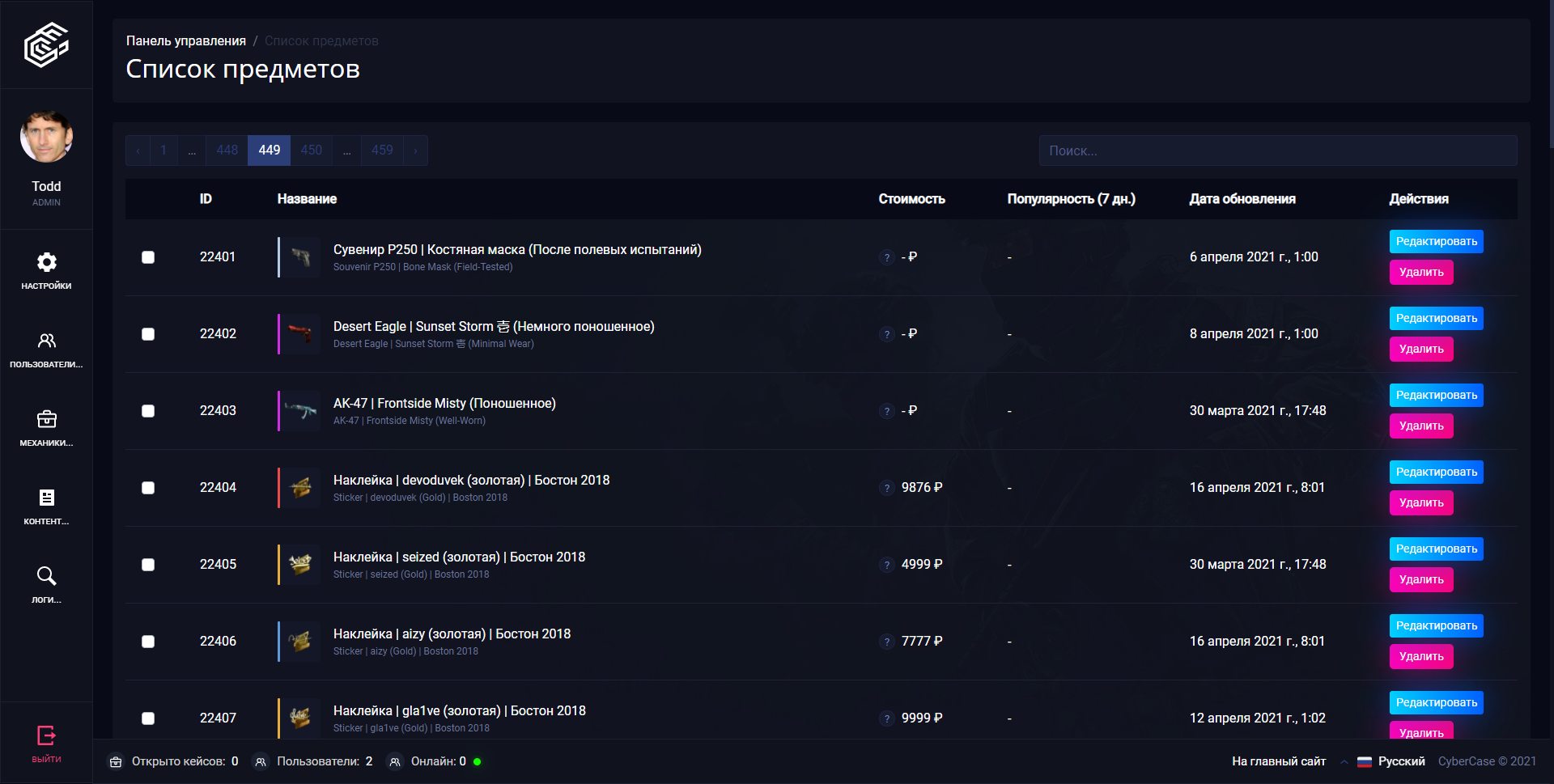Click the price help icon for item 22404
Viewport: 1554px width, 784px height.
point(887,488)
